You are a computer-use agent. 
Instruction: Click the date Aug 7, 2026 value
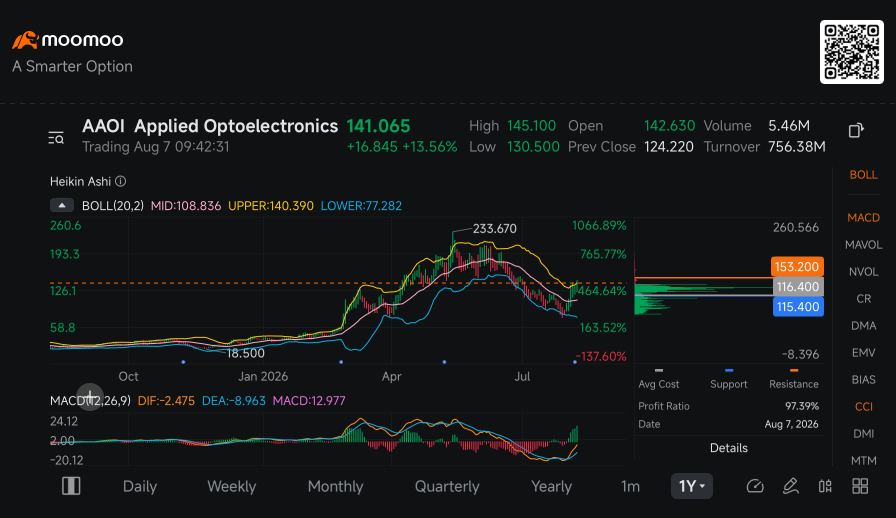point(791,424)
